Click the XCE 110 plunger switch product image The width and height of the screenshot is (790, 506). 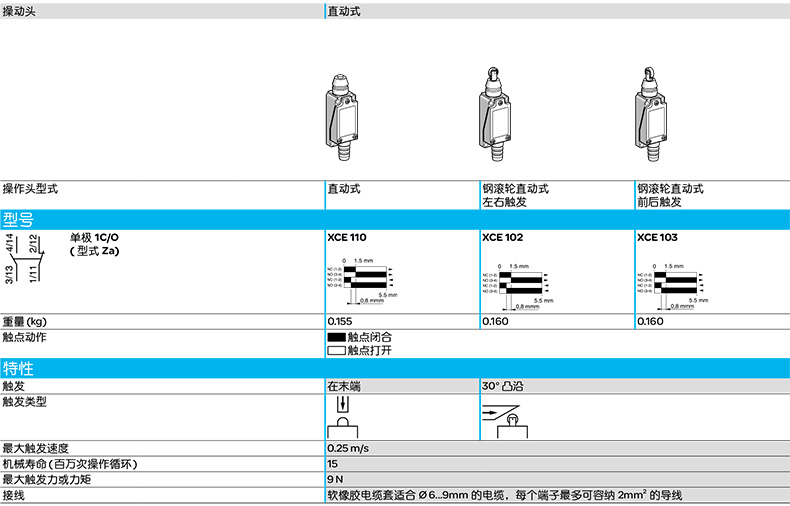click(x=341, y=116)
